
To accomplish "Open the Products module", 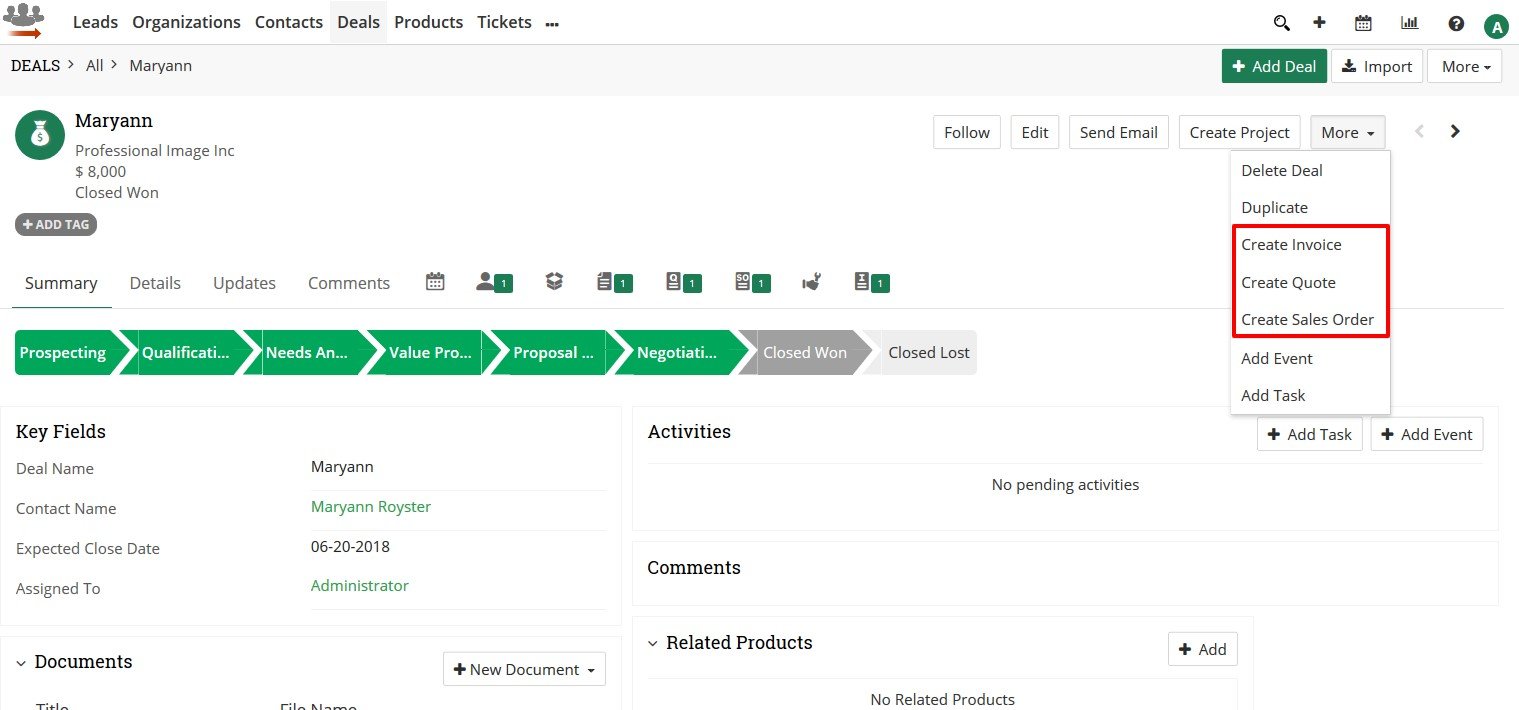I will tap(429, 22).
